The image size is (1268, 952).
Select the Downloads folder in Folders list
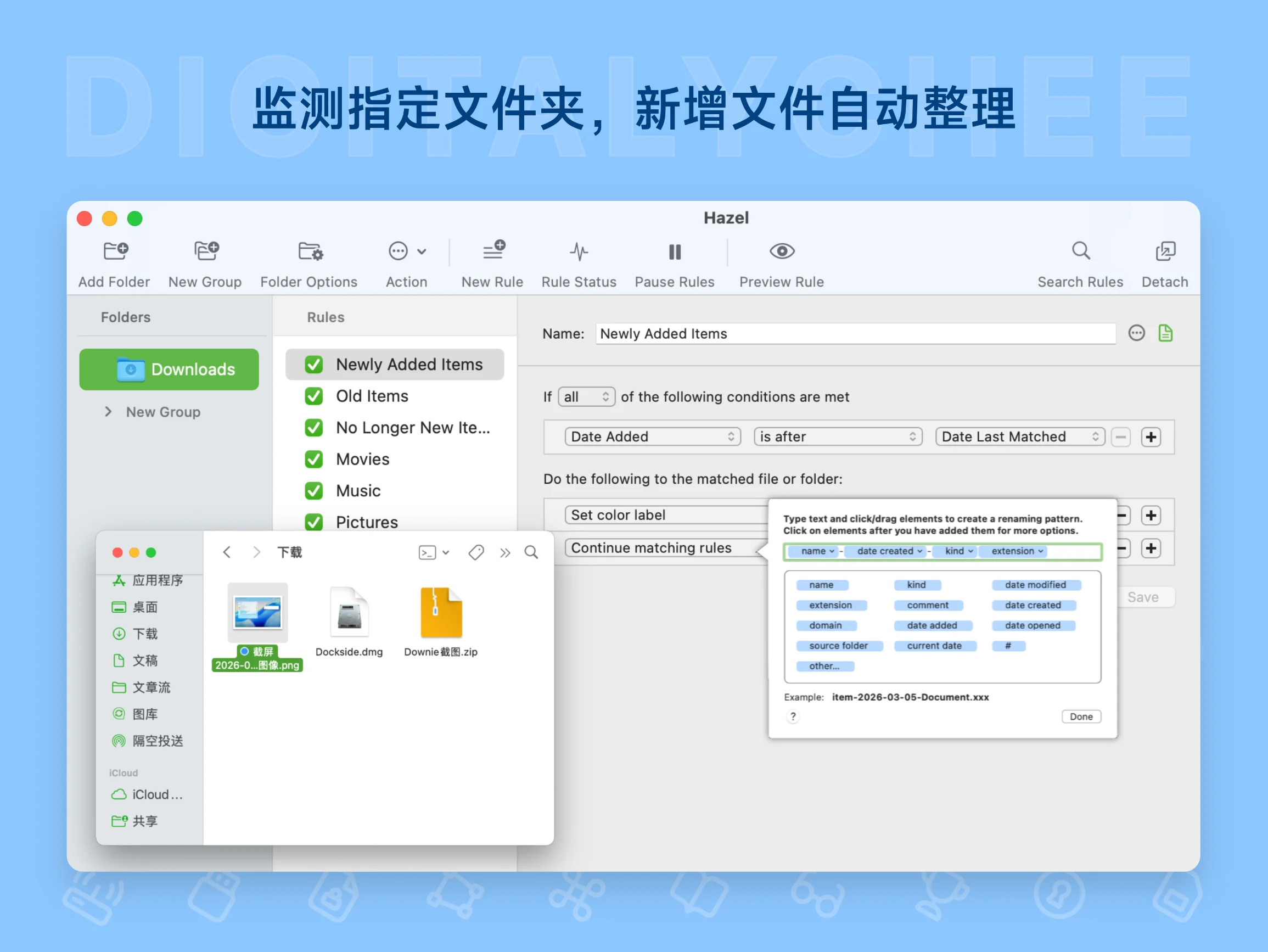coord(169,369)
